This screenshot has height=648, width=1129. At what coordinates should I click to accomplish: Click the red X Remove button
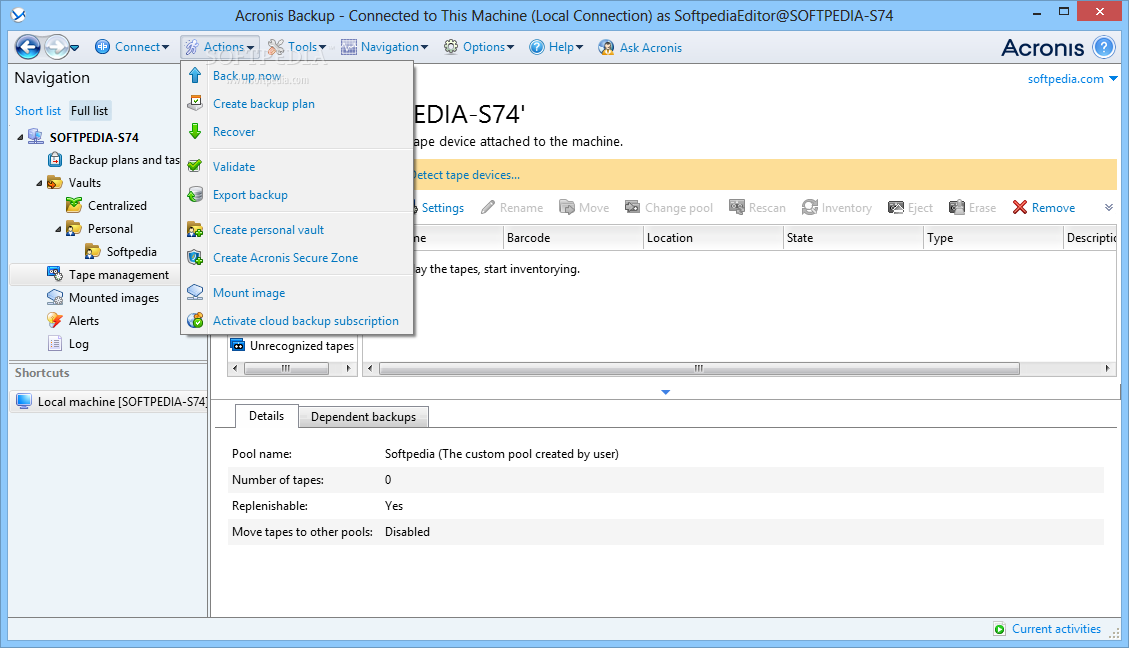(x=1043, y=208)
